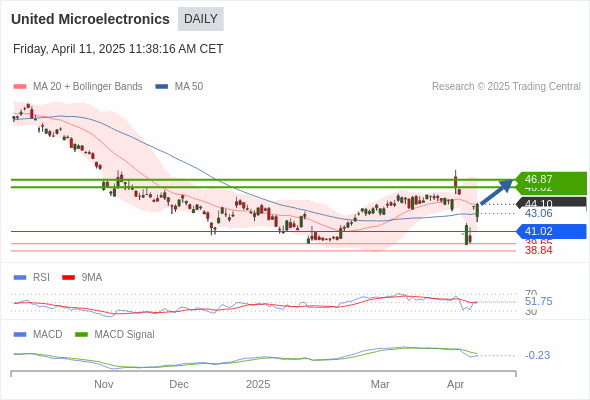Click the 38.84 red support label
The image size is (590, 400).
pyautogui.click(x=538, y=250)
